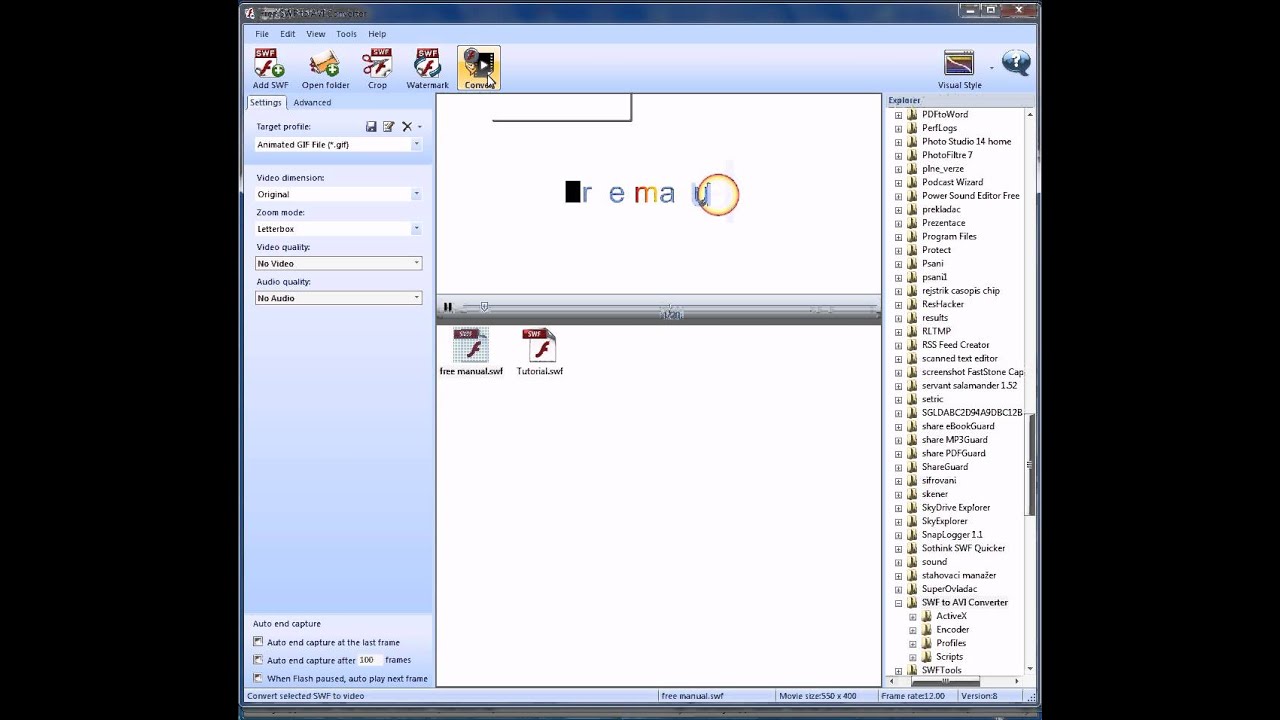Viewport: 1280px width, 720px height.
Task: Click the PDFtoWord folder icon
Action: (912, 114)
